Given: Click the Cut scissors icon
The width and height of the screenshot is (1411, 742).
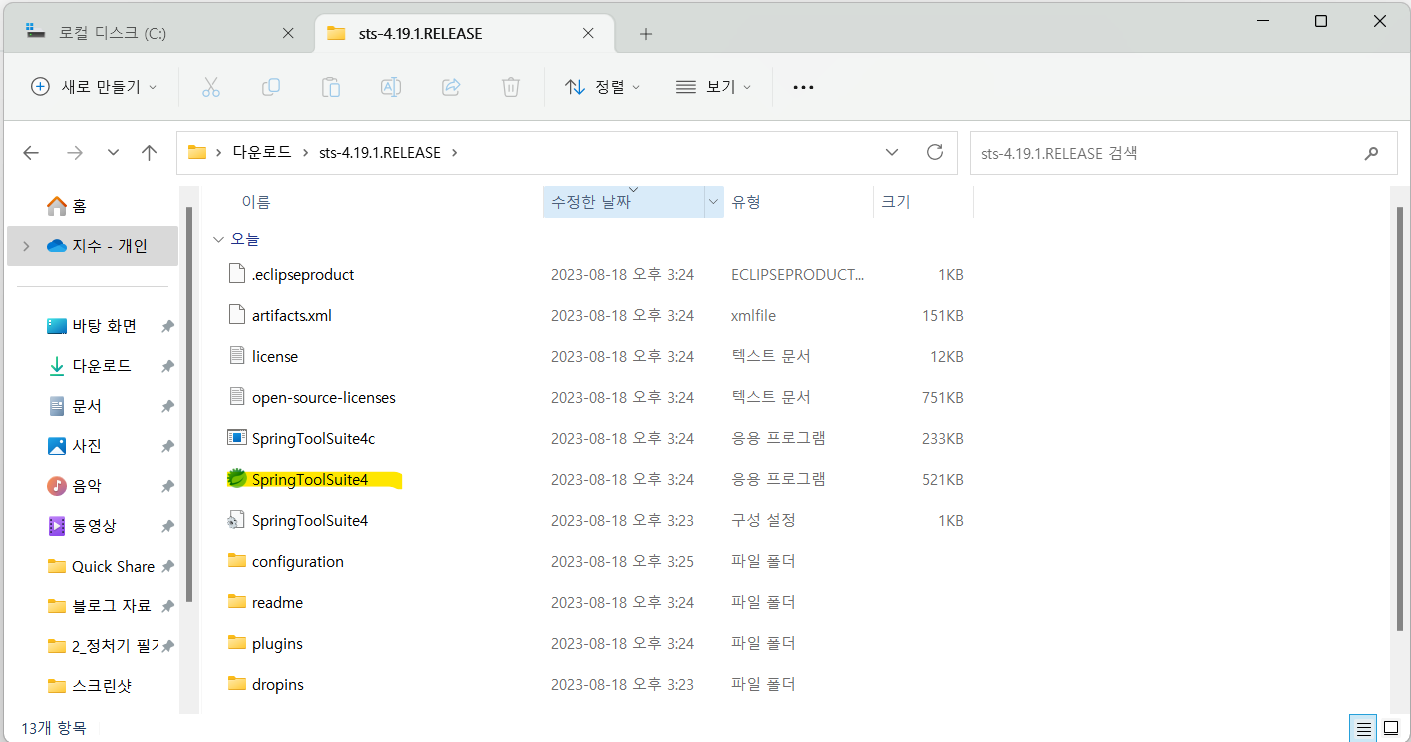Looking at the screenshot, I should pyautogui.click(x=210, y=87).
